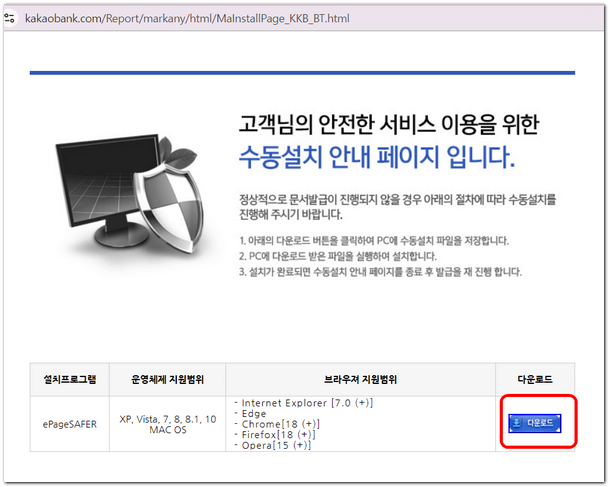The image size is (609, 487).
Task: Click step 3 text starting with 설치가 완료되면
Action: [380, 272]
